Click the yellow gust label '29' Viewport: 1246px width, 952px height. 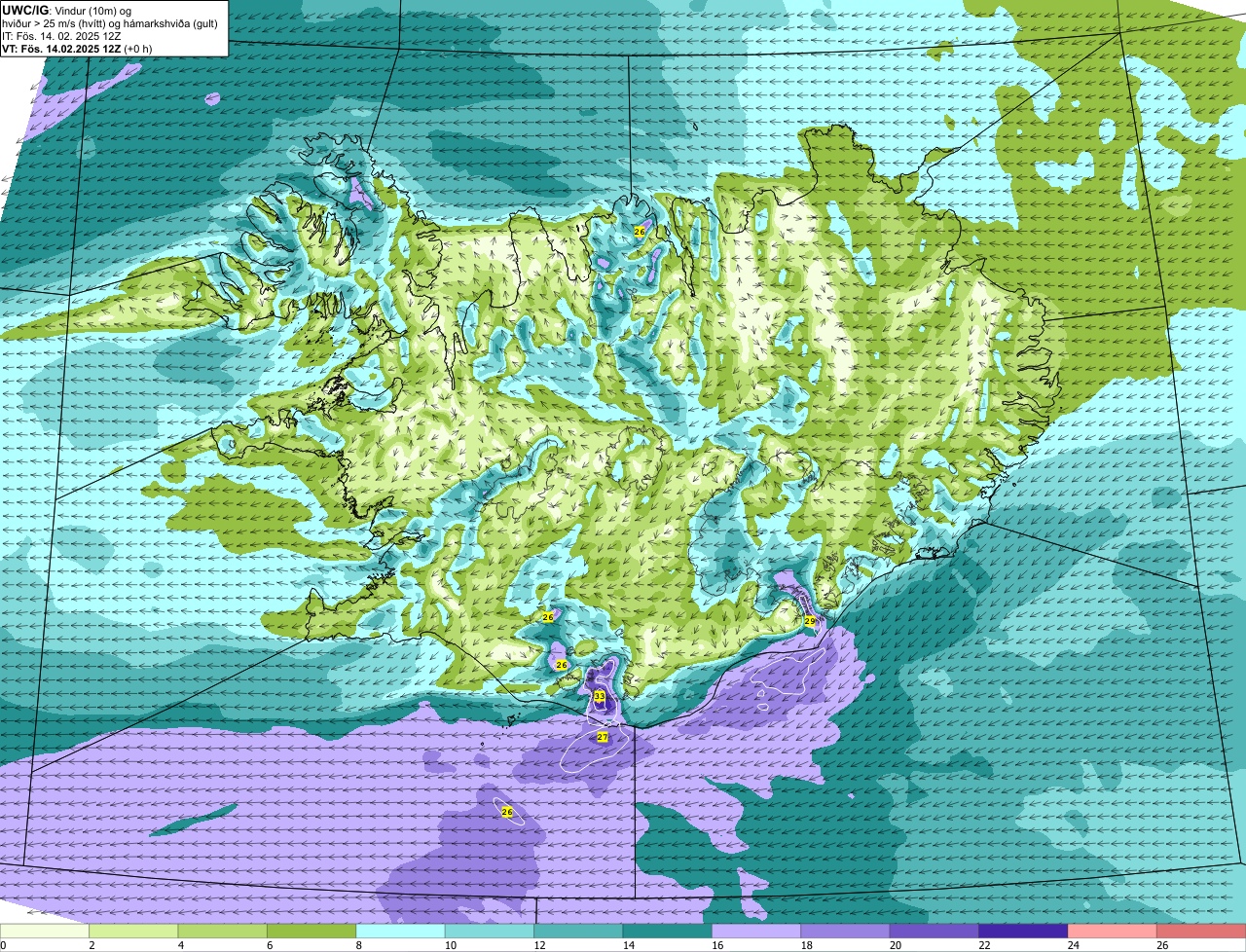click(x=810, y=620)
